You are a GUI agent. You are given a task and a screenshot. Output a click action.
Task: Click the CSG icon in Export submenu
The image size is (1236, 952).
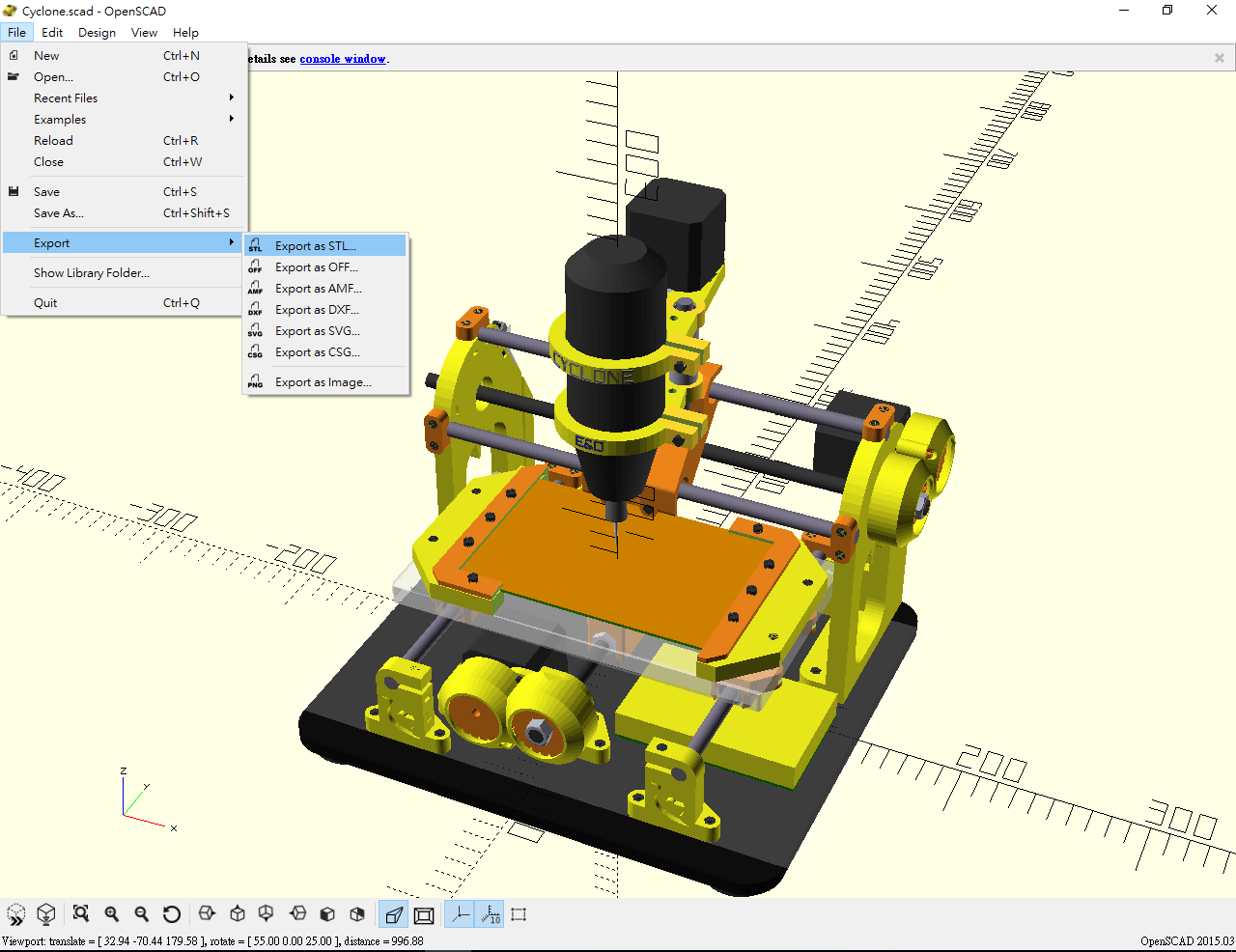255,351
